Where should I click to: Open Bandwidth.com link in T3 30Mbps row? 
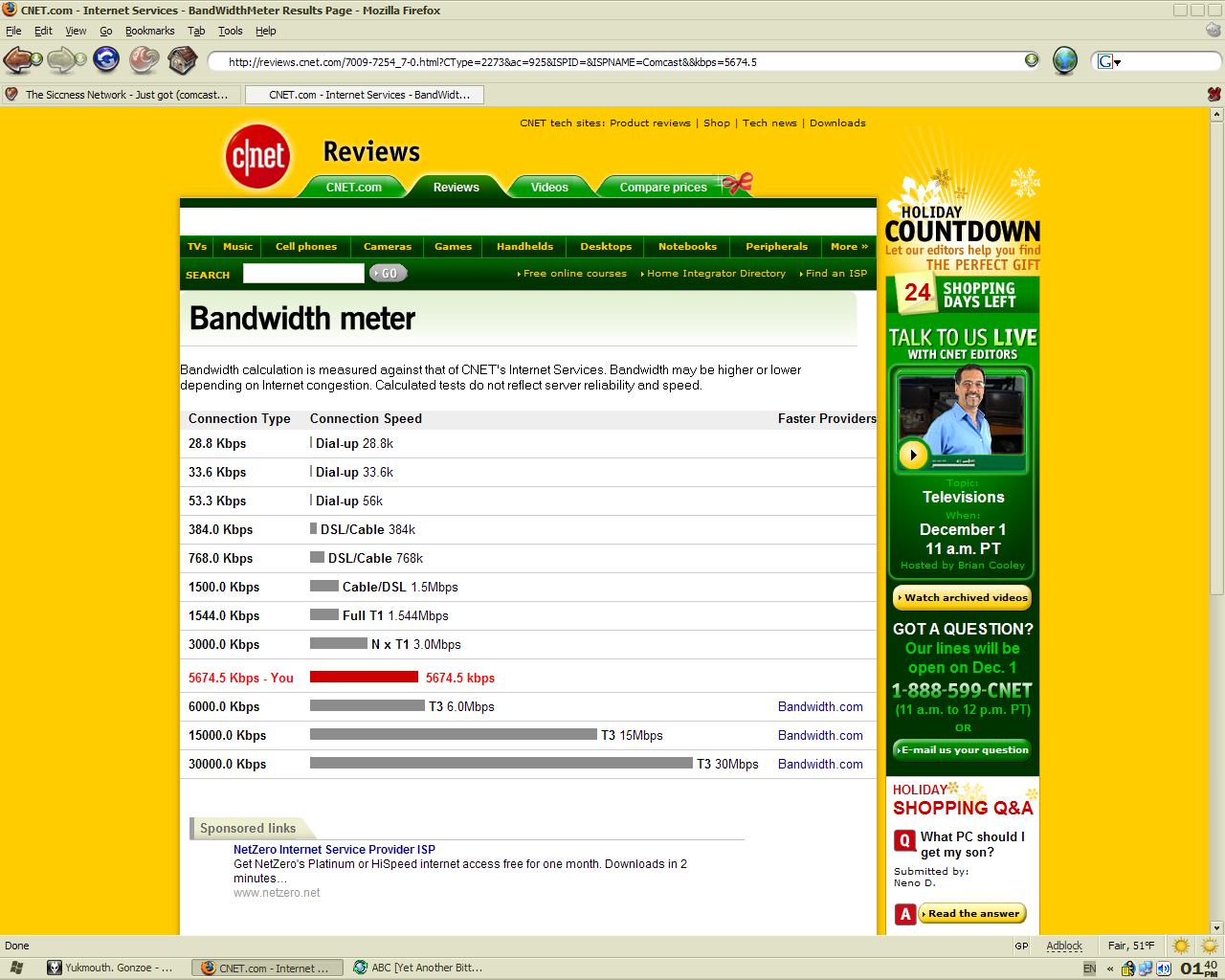tap(820, 765)
